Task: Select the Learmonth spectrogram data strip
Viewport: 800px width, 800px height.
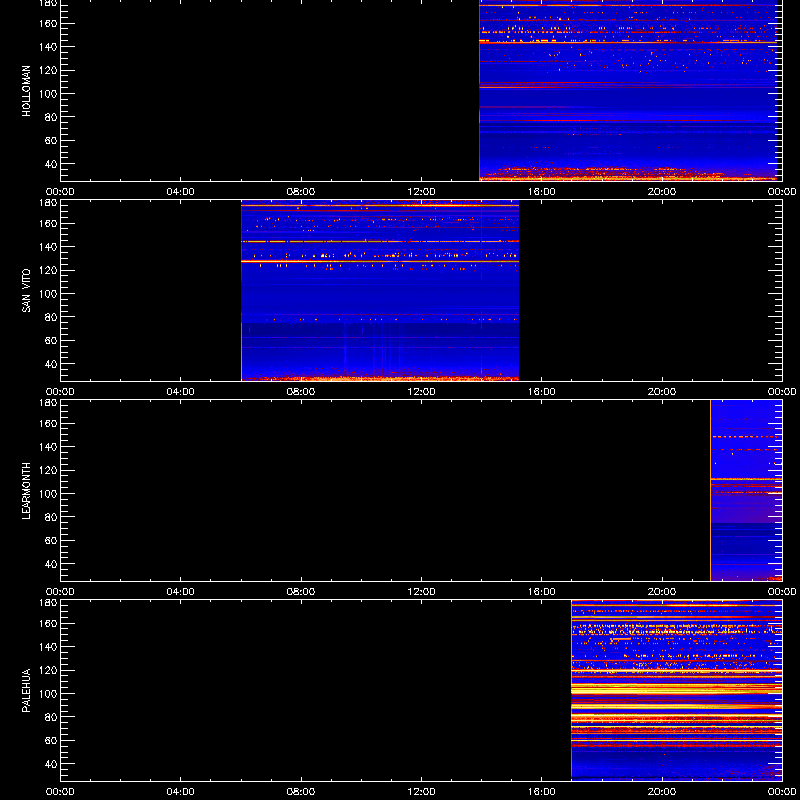Action: pyautogui.click(x=746, y=490)
